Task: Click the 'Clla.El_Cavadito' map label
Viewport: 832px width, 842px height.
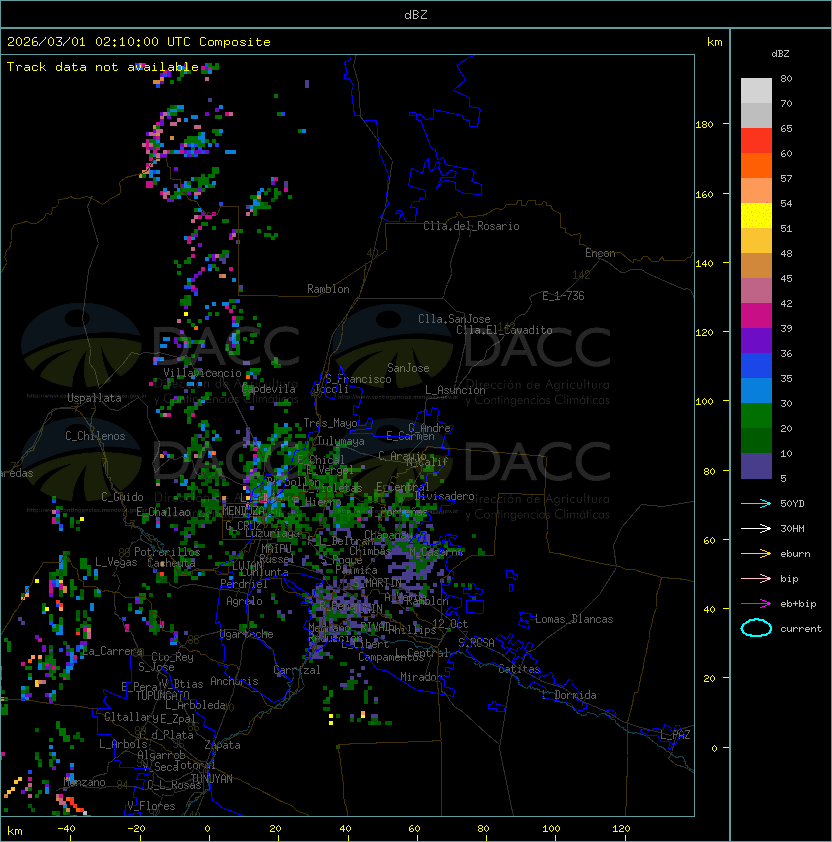Action: pyautogui.click(x=504, y=330)
